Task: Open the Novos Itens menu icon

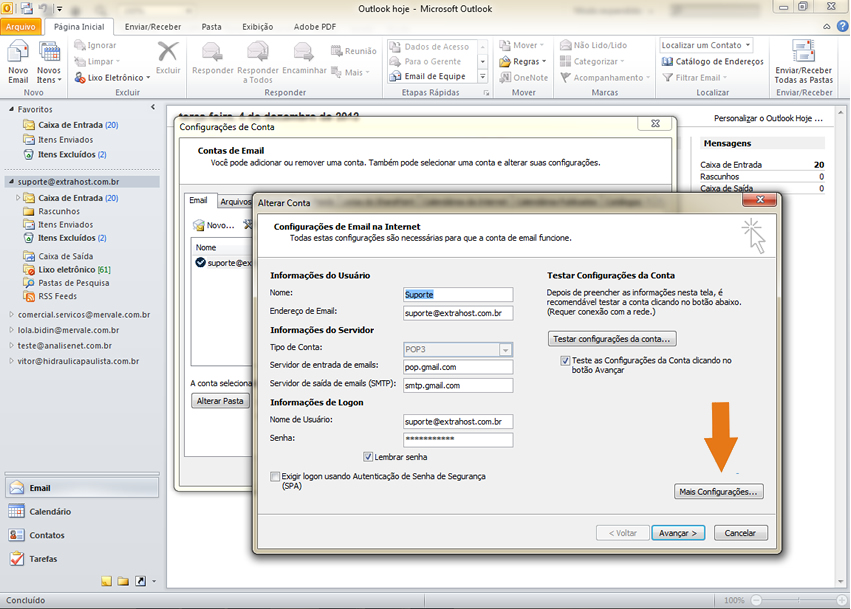Action: click(x=49, y=53)
